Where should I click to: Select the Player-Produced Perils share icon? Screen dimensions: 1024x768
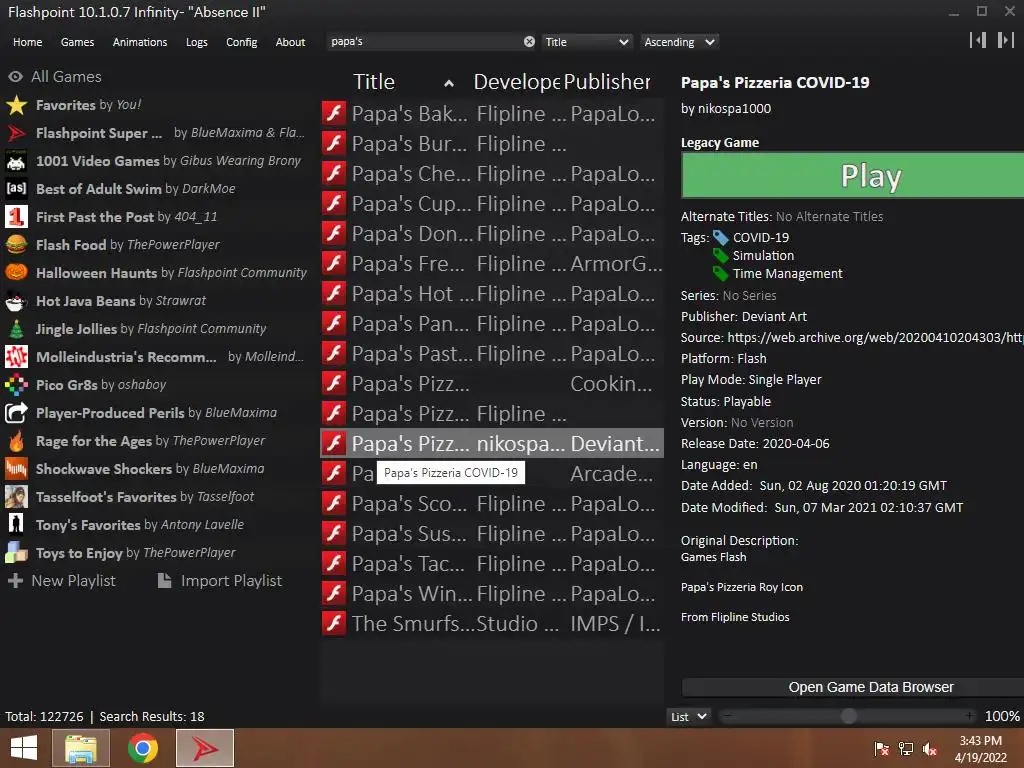coord(16,413)
